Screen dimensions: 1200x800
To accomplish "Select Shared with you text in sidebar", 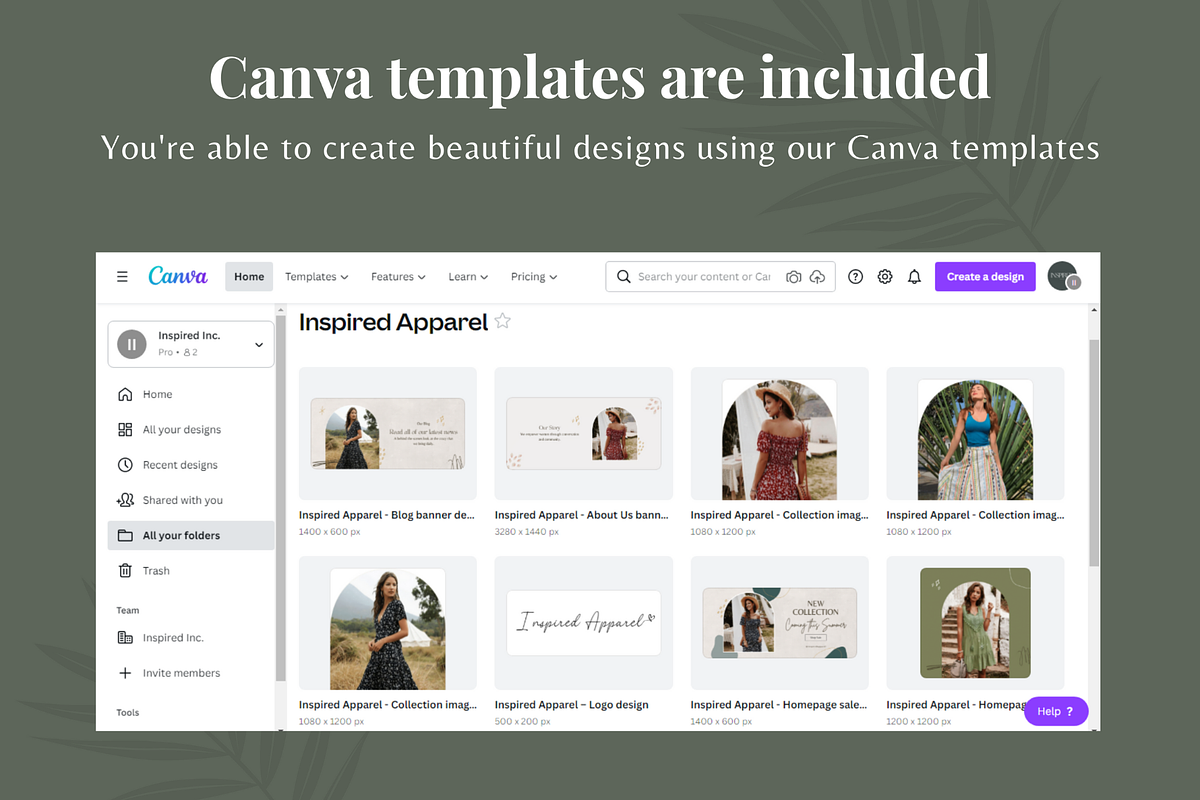I will point(183,500).
